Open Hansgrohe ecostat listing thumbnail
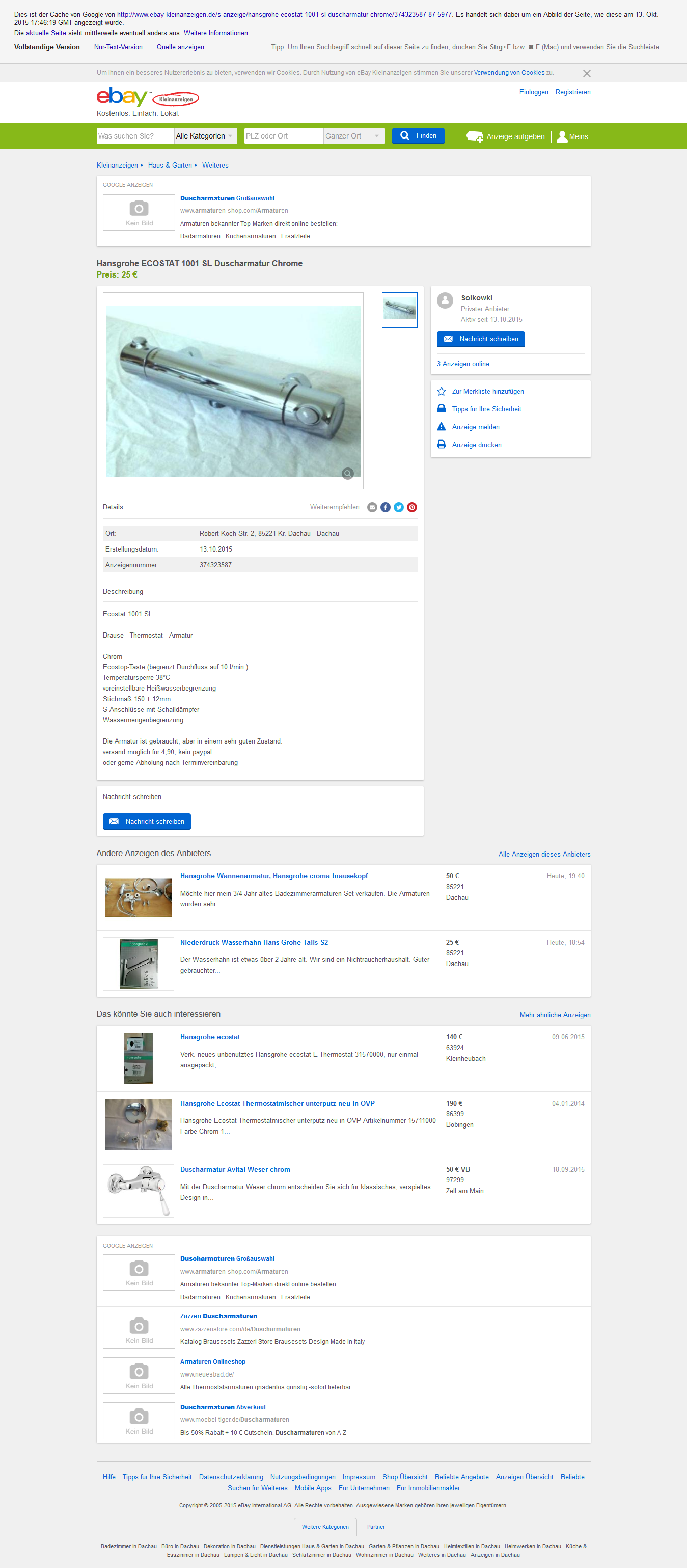The height and width of the screenshot is (1568, 687). [x=139, y=1058]
